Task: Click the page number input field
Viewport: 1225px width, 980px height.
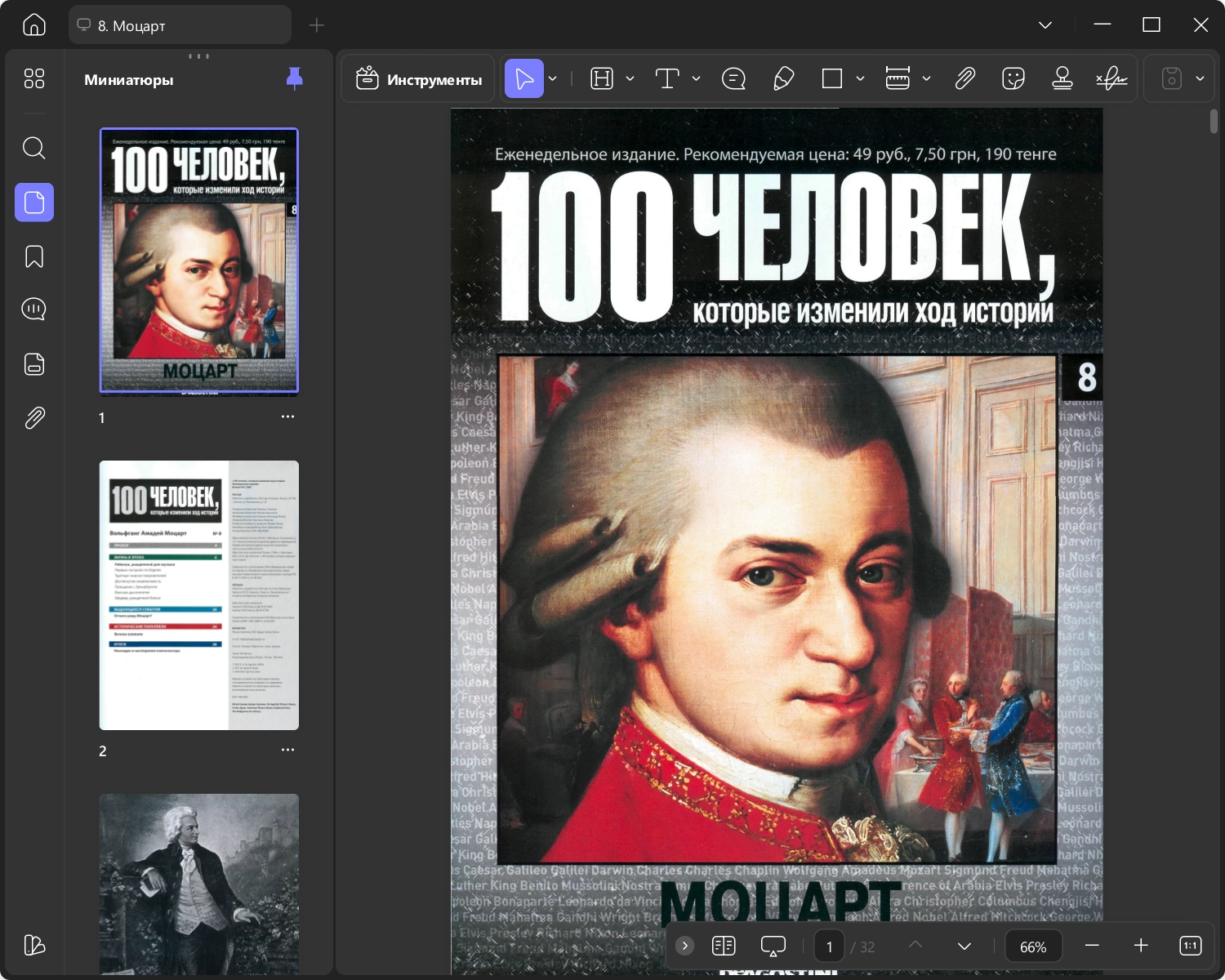Action: click(829, 947)
